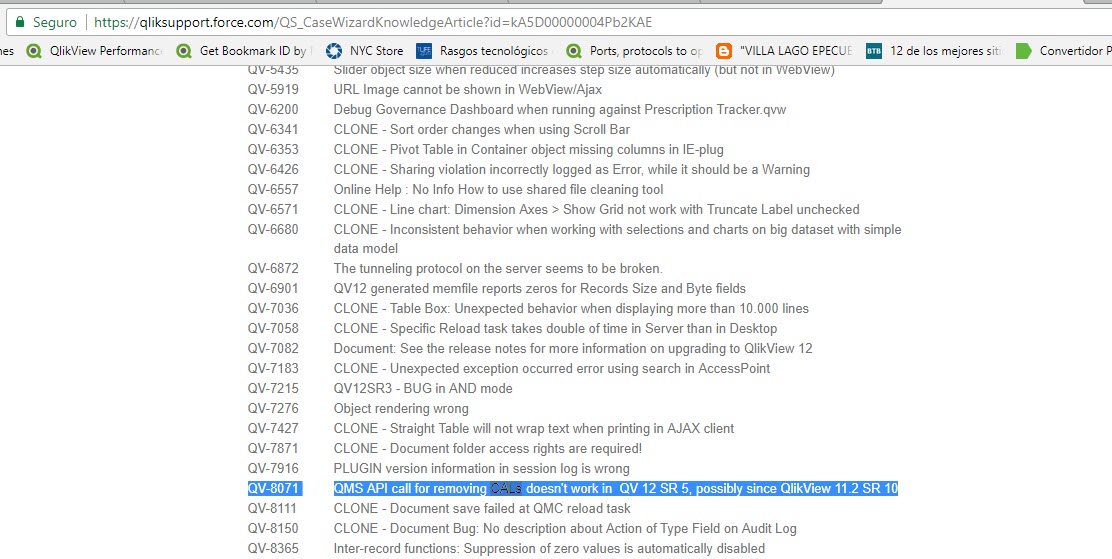Click 'tunneling protocol on the server' description
Viewport: 1112px width, 559px height.
click(x=498, y=269)
